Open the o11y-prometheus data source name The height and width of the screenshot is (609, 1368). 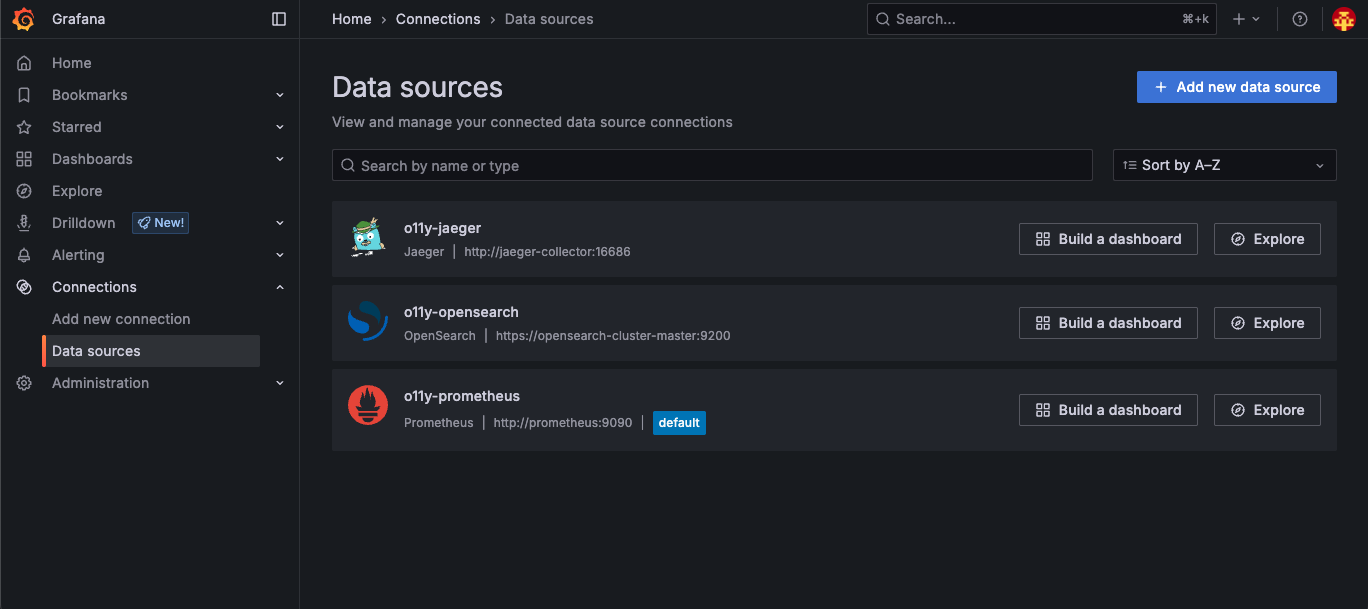click(x=462, y=396)
